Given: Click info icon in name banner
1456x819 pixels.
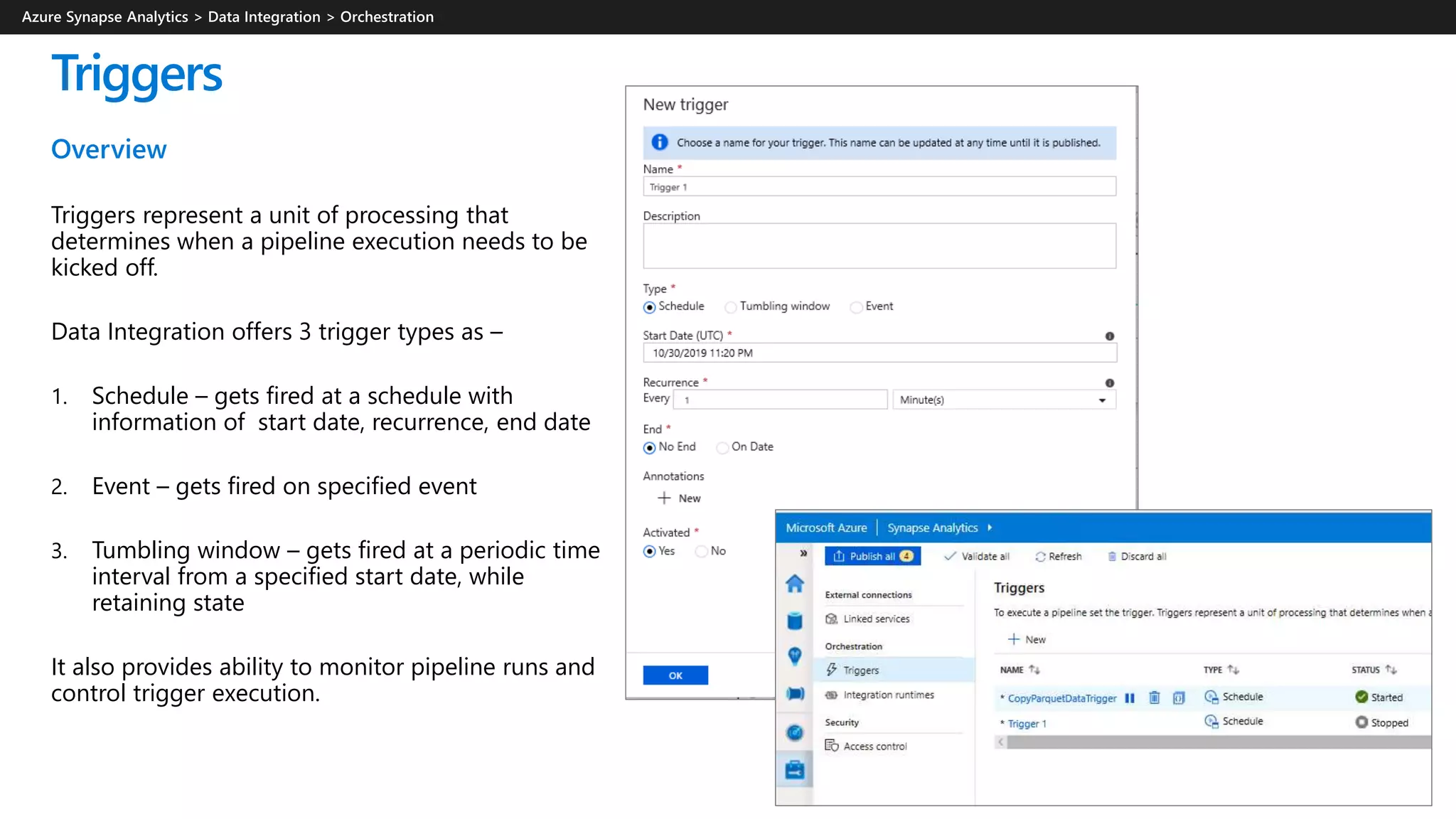Looking at the screenshot, I should pos(660,142).
